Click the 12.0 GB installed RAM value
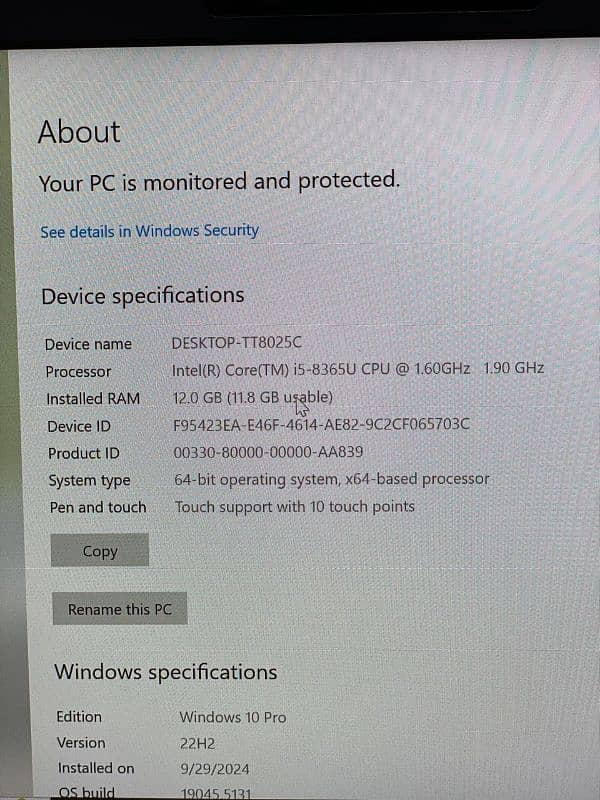 [253, 397]
